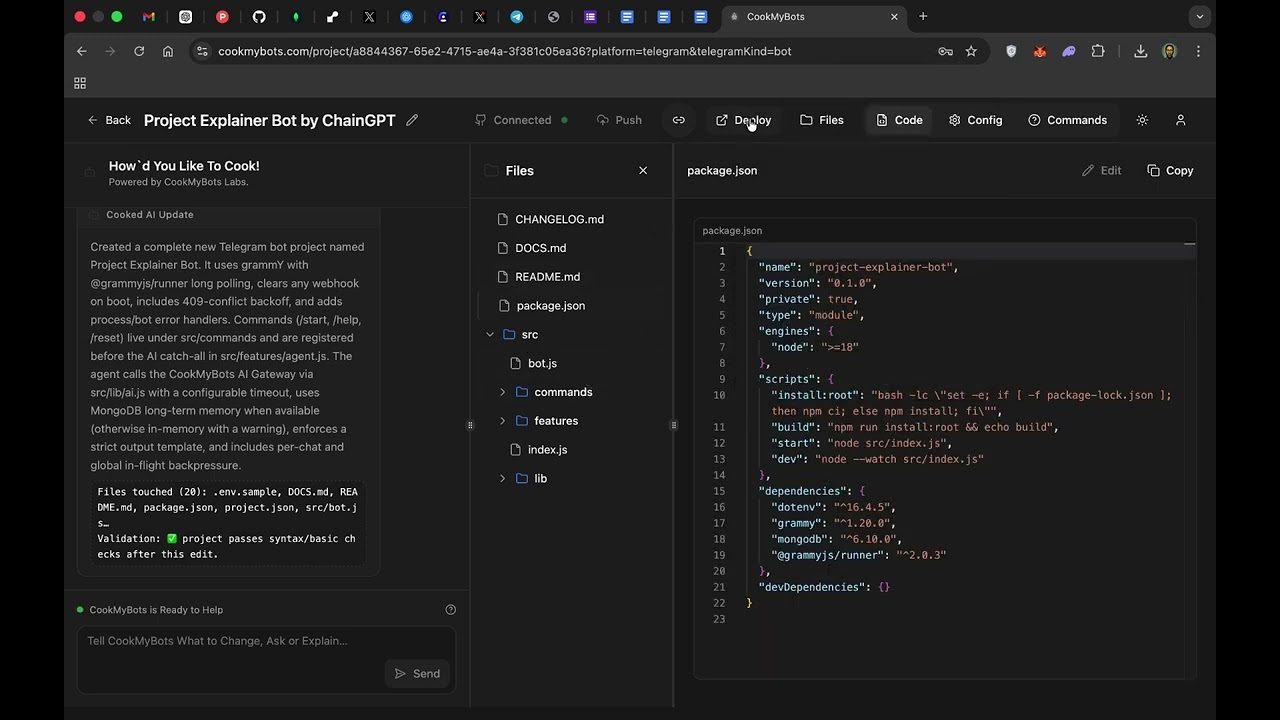The width and height of the screenshot is (1280, 720).
Task: Close the CookMyBots browser tab
Action: coord(894,17)
